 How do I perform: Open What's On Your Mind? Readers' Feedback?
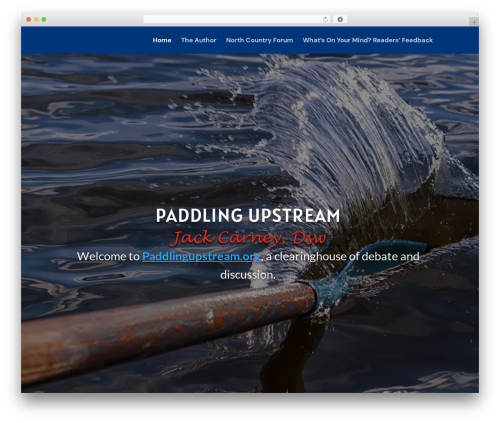(x=367, y=40)
